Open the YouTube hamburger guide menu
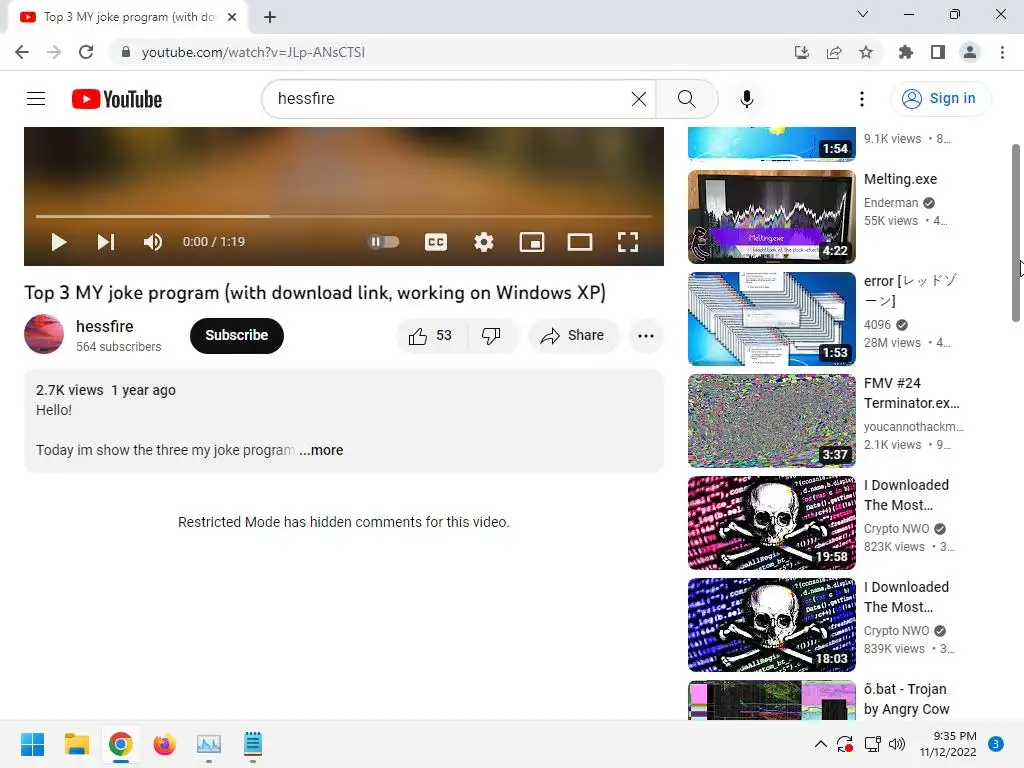Screen dimensions: 1024x768 point(36,99)
